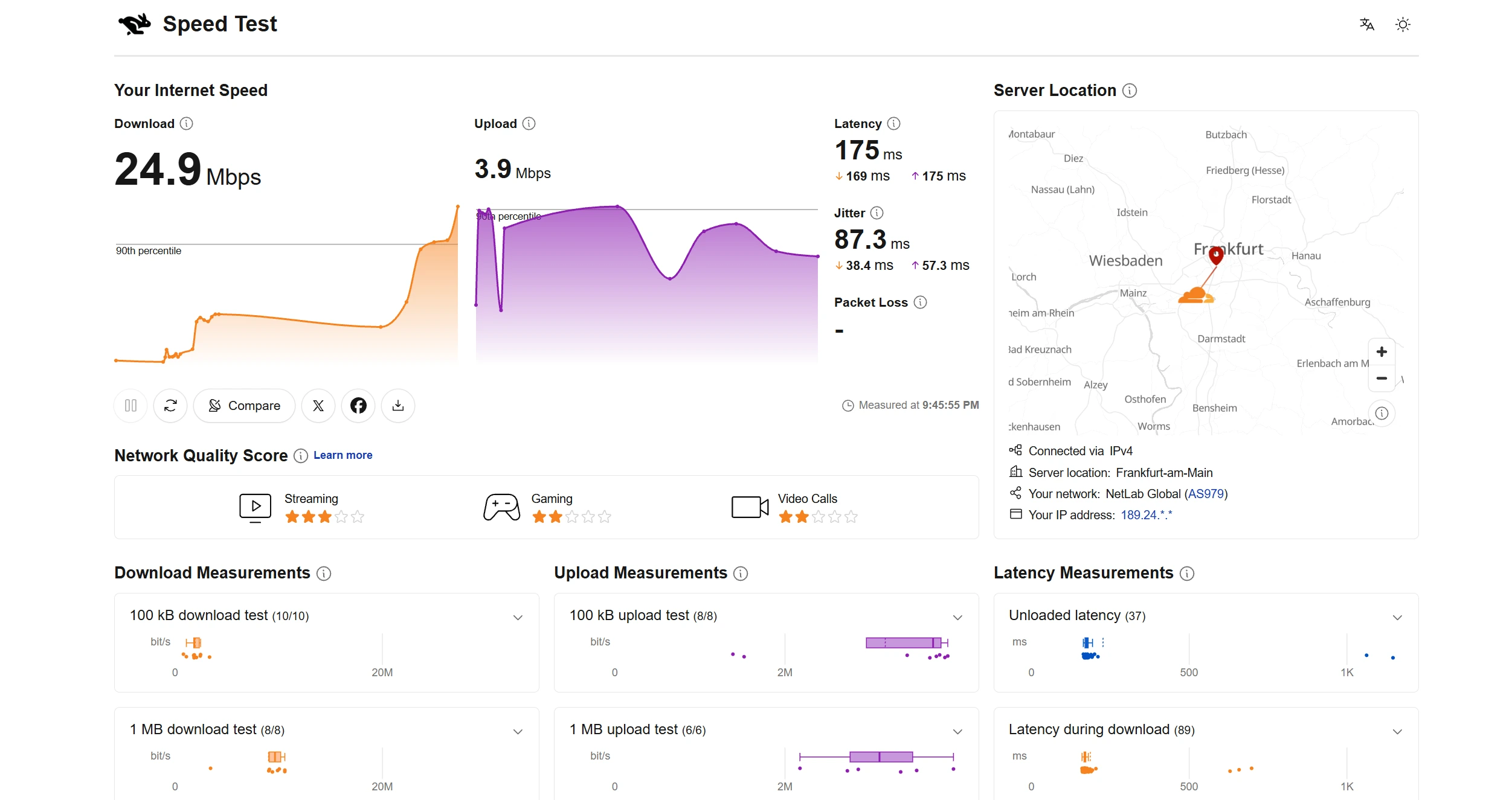Click the Server location: Frankfurt-am-Main text
1512x800 pixels.
[1121, 473]
